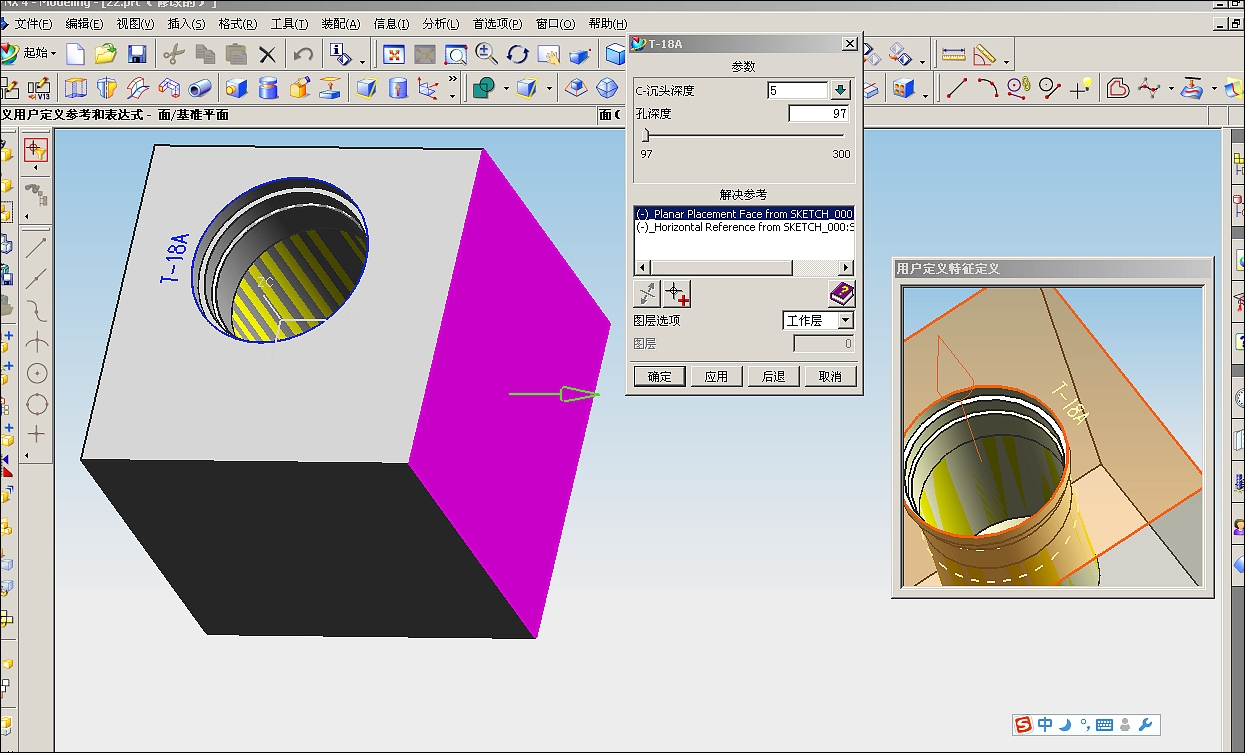
Task: Expand the feature toolbar overflow chevron
Action: click(452, 79)
